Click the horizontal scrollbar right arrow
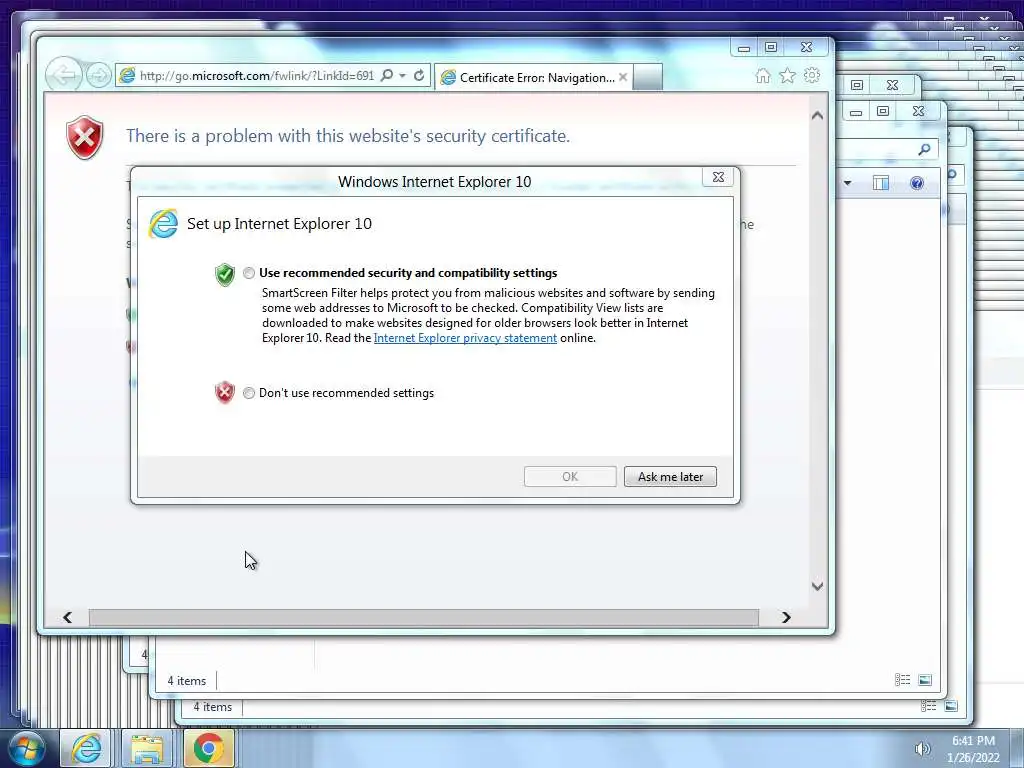The height and width of the screenshot is (768, 1024). (x=786, y=617)
